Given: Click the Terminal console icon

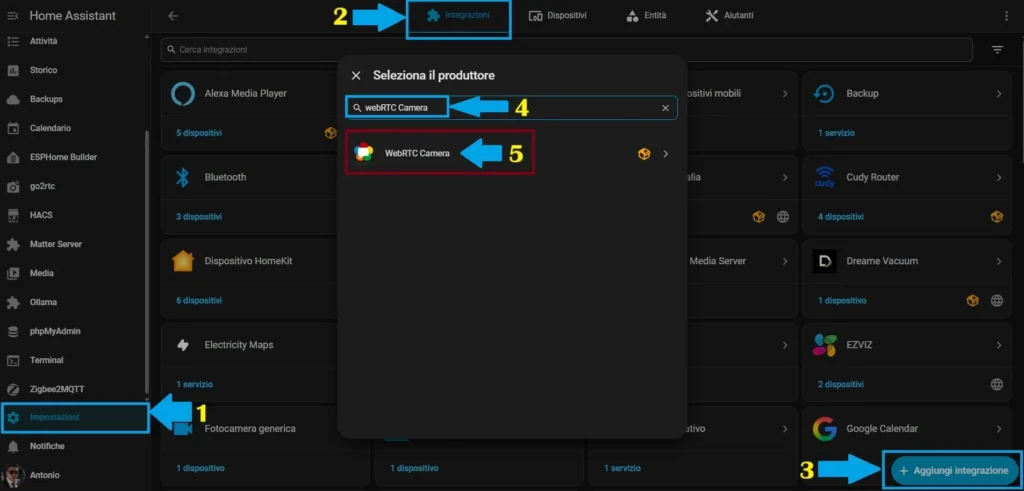Looking at the screenshot, I should (x=12, y=360).
